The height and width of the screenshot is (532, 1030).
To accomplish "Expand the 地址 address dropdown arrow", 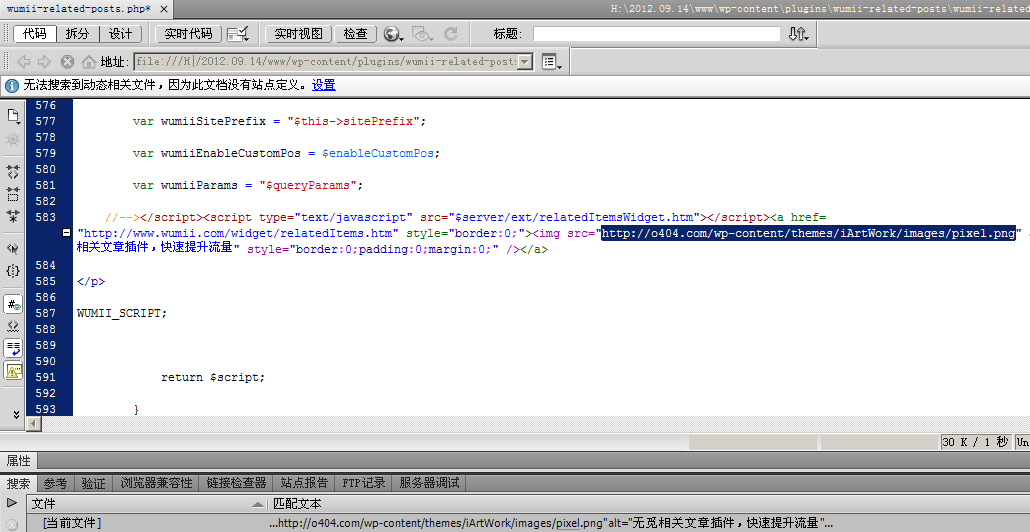I will (x=525, y=62).
